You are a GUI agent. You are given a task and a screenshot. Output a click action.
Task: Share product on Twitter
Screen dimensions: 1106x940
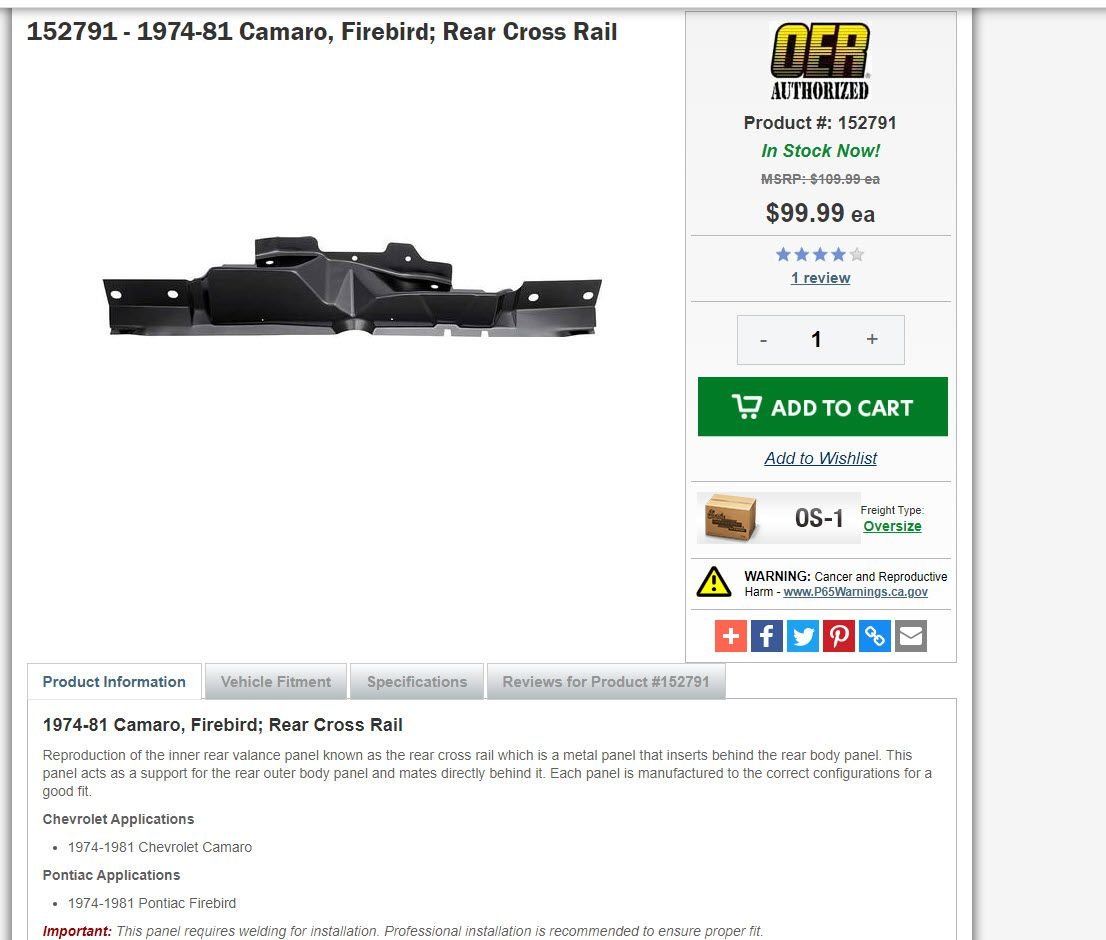802,636
